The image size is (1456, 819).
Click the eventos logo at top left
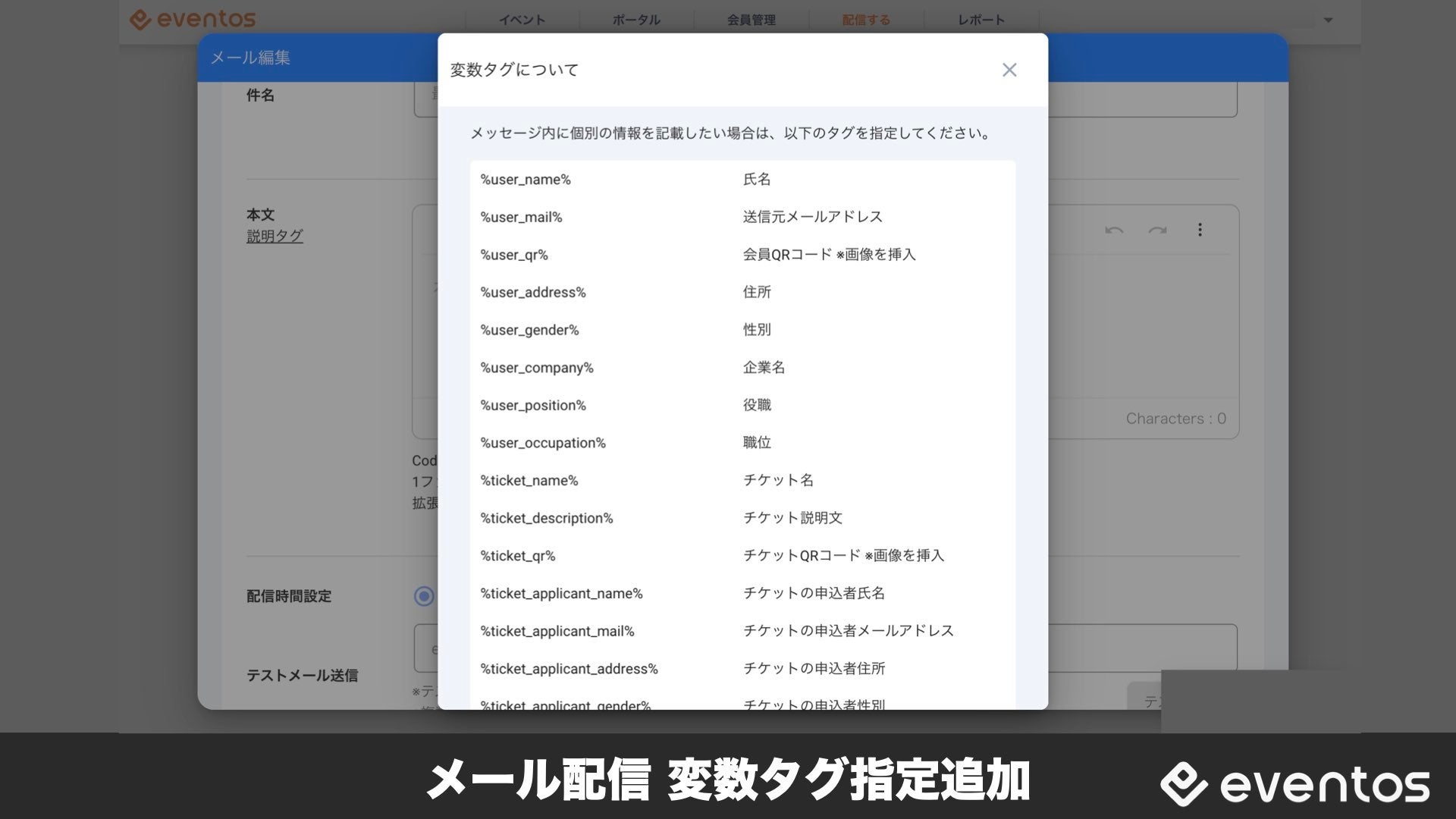pos(193,19)
